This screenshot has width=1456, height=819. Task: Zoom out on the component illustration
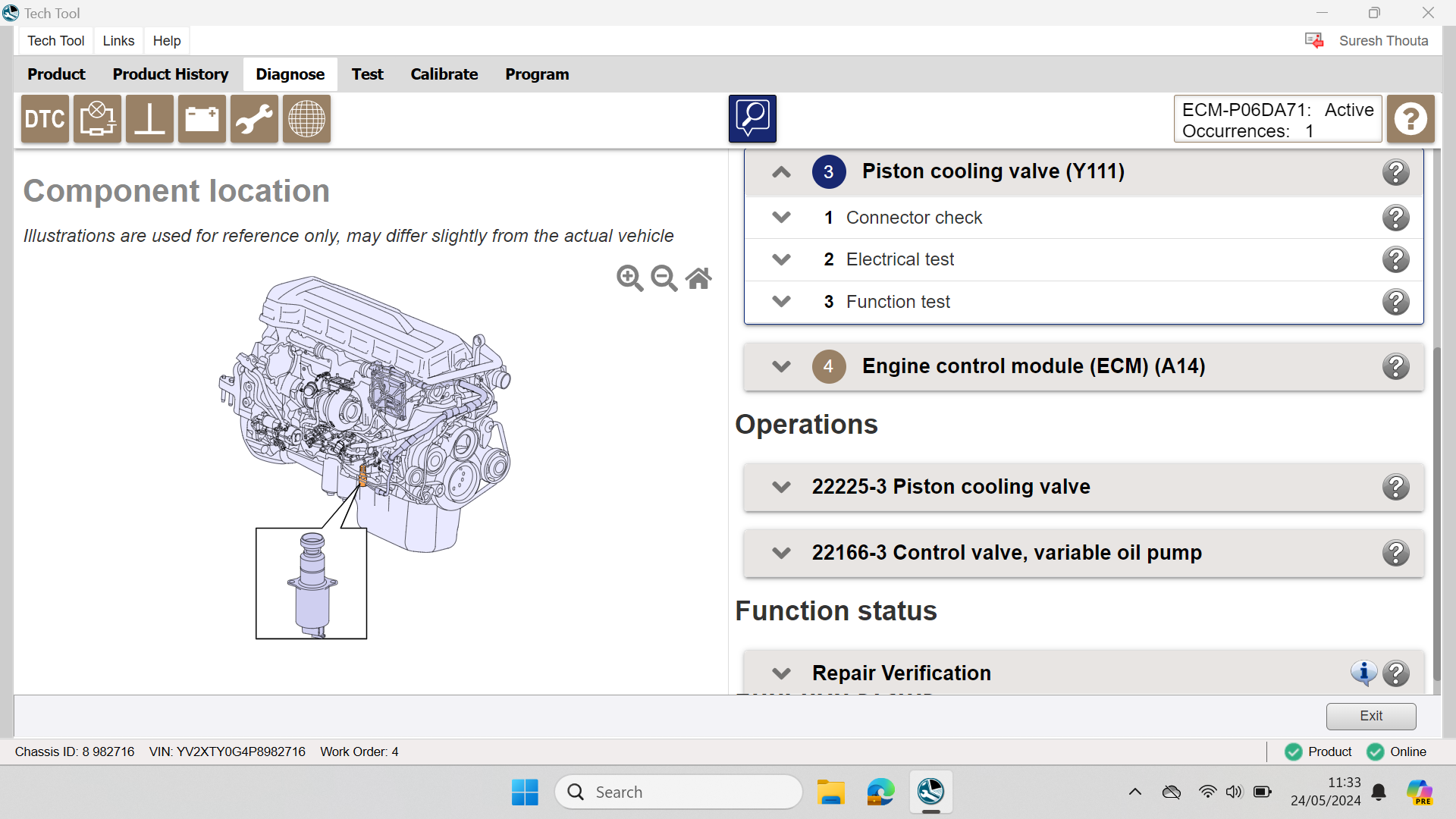[664, 278]
